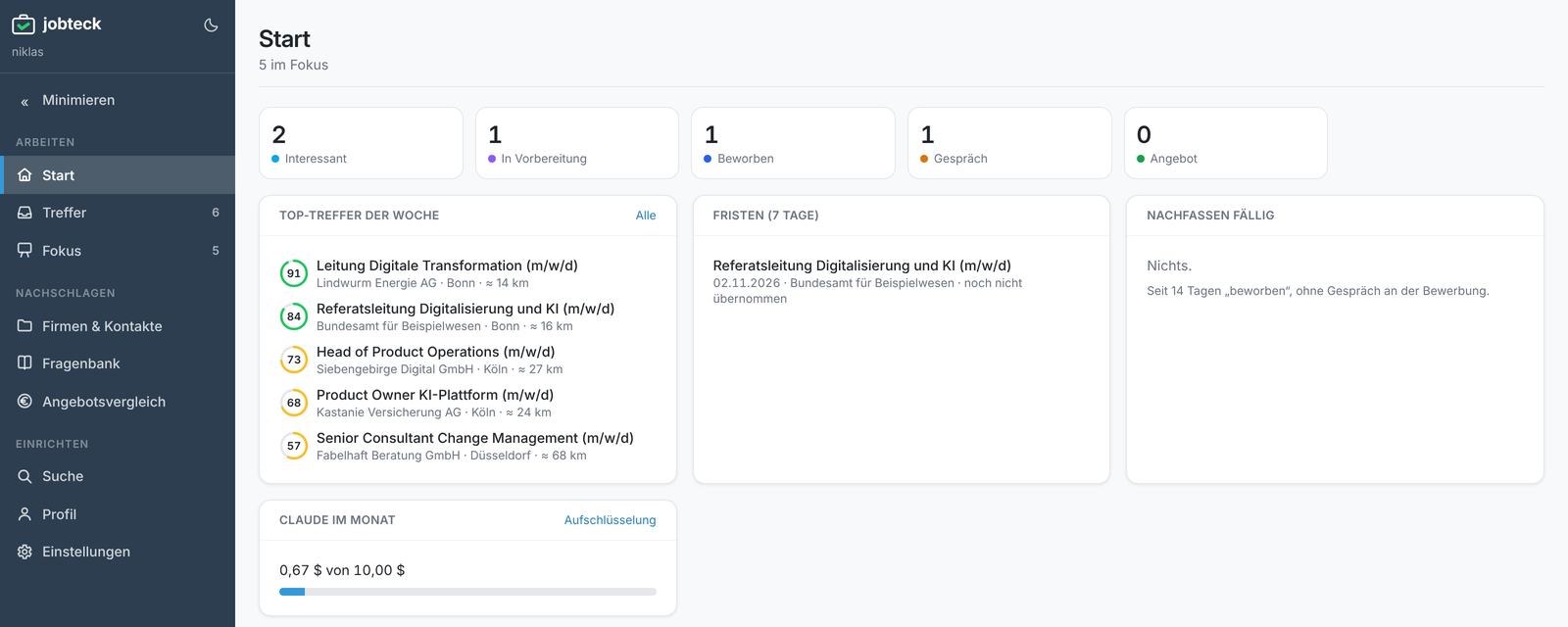This screenshot has width=1568, height=627.
Task: Open the Fokus menu item
Action: coord(118,251)
